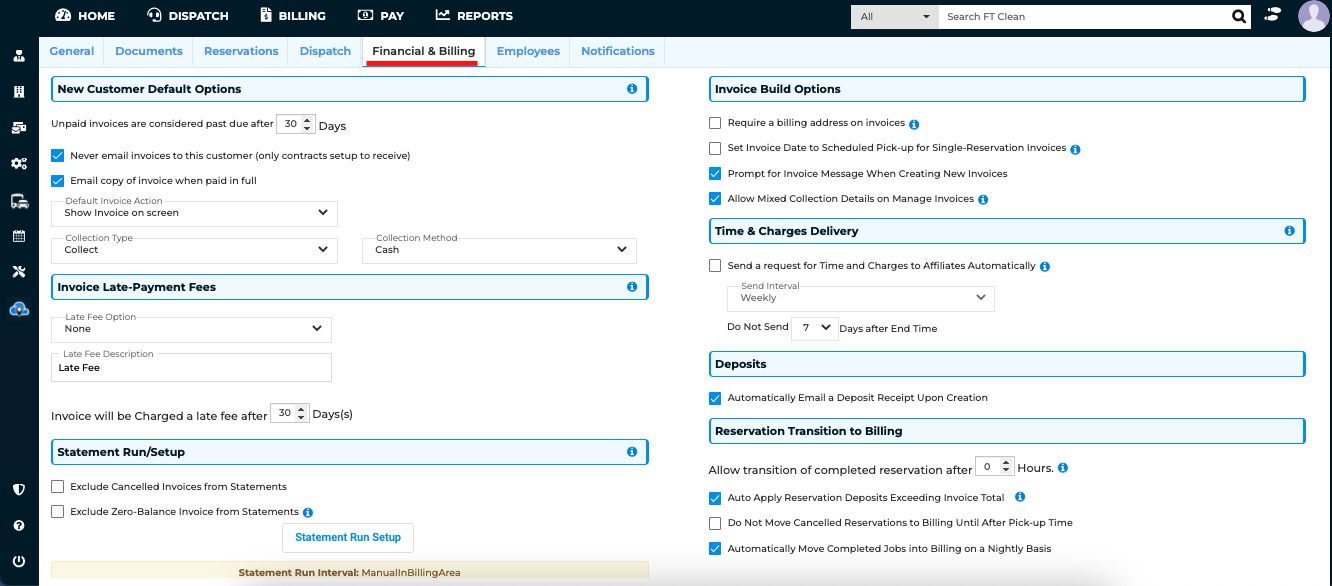1332x586 pixels.
Task: Check Do Not Move Cancelled Reservations option
Action: 715,523
